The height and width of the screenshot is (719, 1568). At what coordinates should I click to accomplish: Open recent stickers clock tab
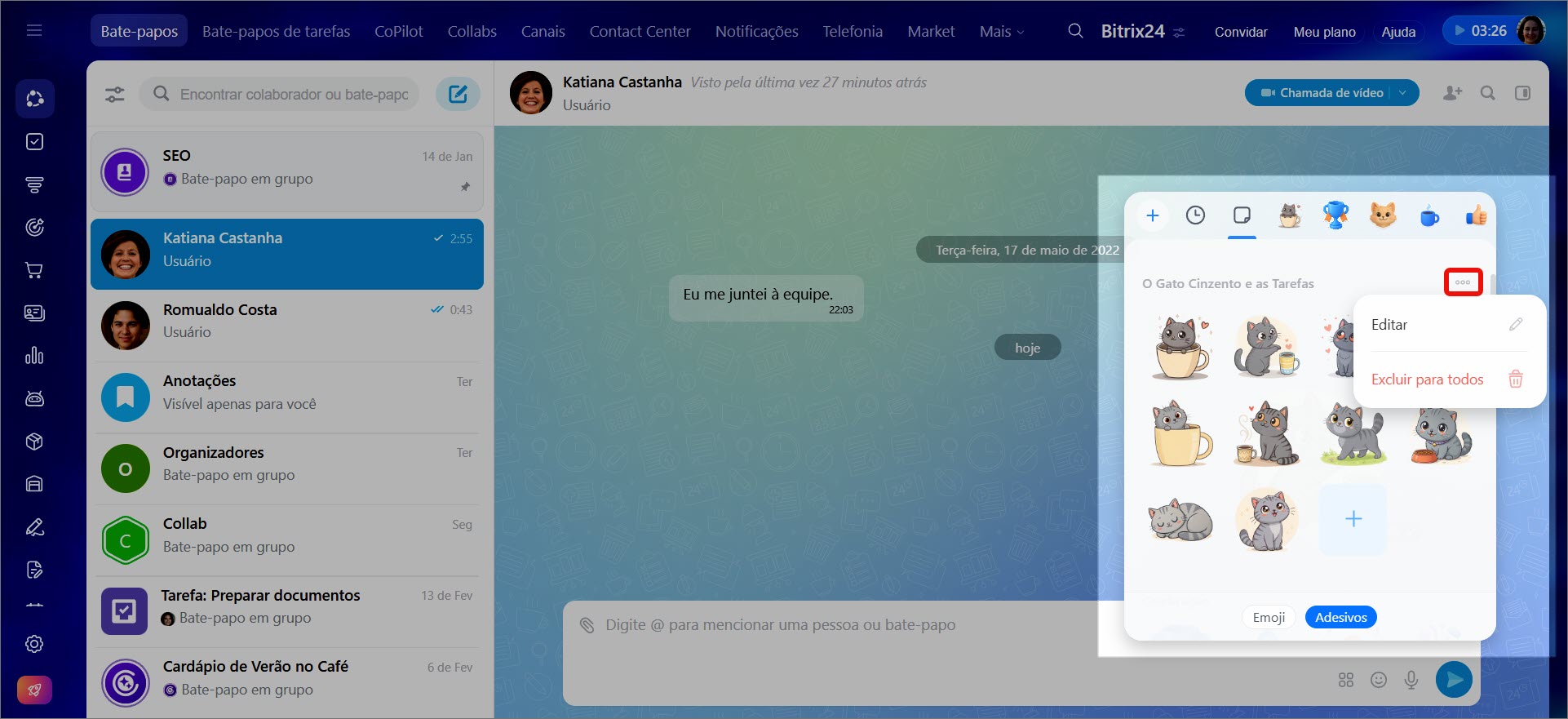click(1195, 215)
